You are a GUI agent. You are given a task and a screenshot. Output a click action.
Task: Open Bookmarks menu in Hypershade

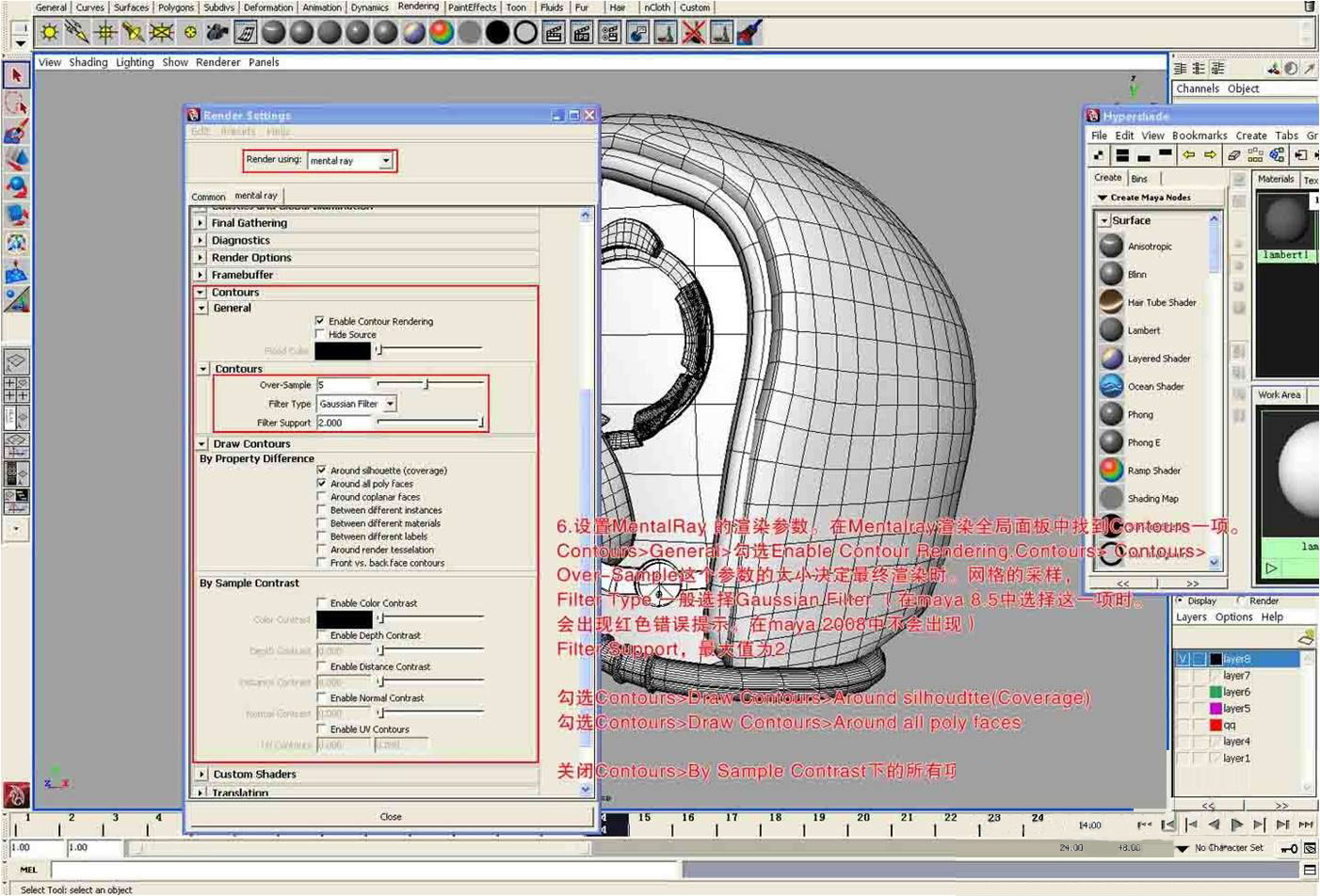coord(1199,136)
